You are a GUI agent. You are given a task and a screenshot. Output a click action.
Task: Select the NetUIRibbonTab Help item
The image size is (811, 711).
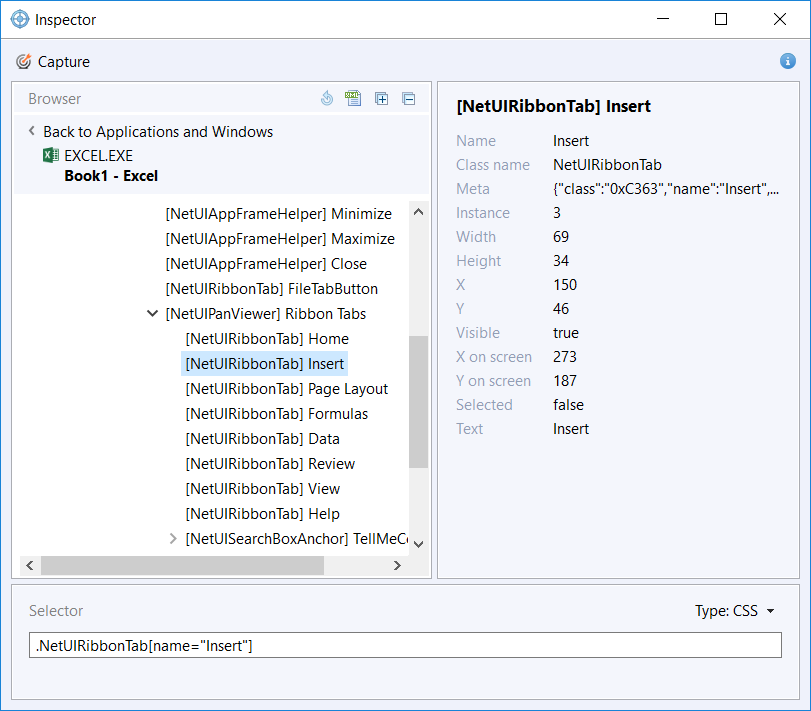[262, 513]
